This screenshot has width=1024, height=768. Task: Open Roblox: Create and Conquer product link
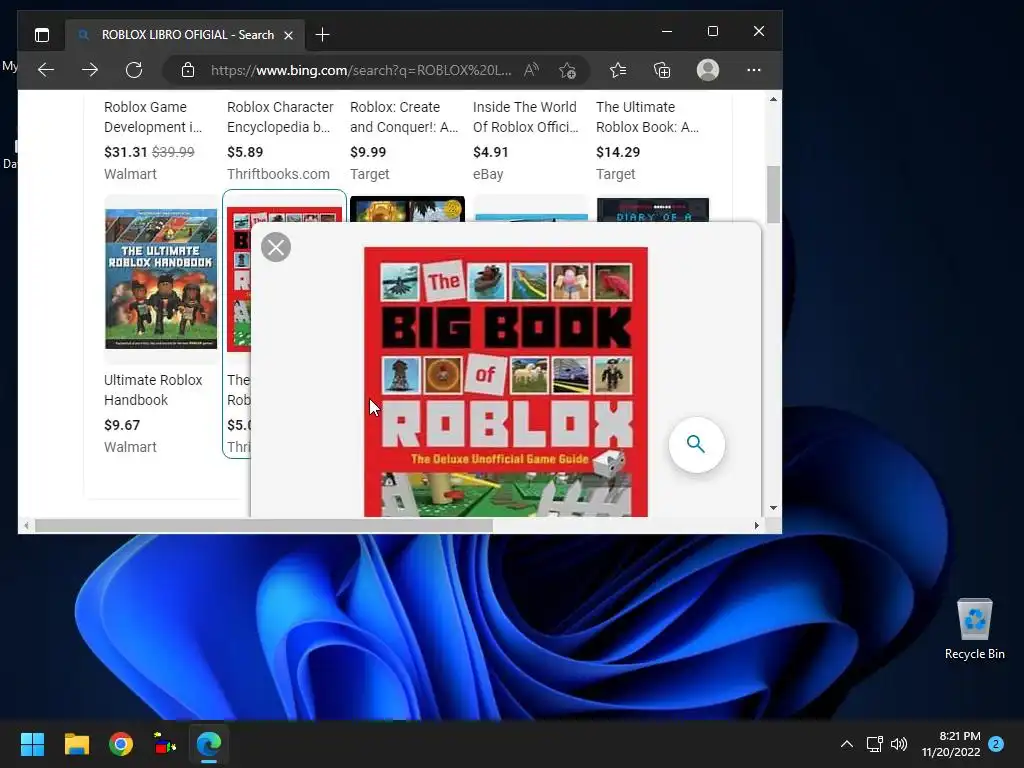tap(404, 117)
